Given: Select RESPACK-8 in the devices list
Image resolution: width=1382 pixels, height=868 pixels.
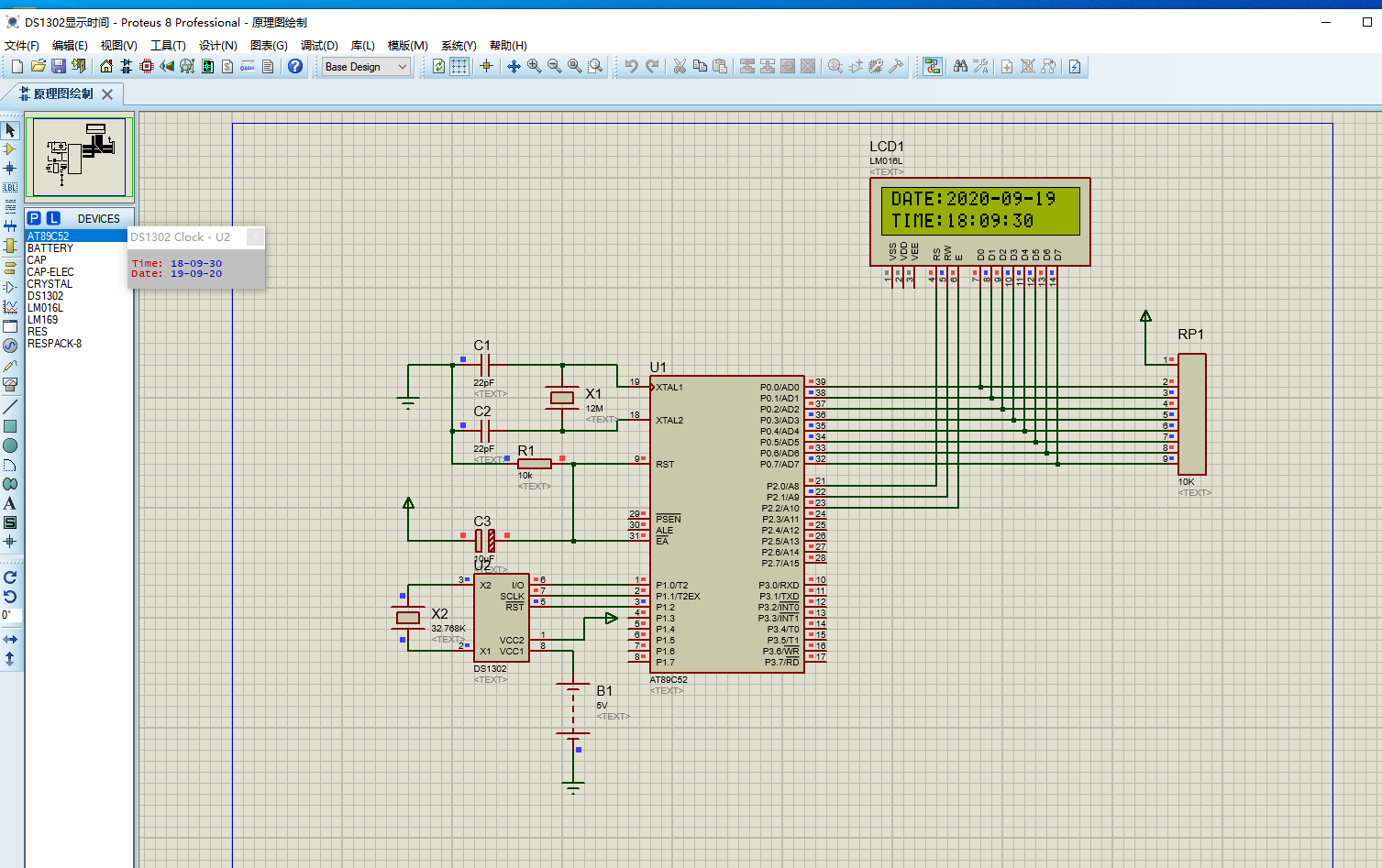Looking at the screenshot, I should coord(54,344).
